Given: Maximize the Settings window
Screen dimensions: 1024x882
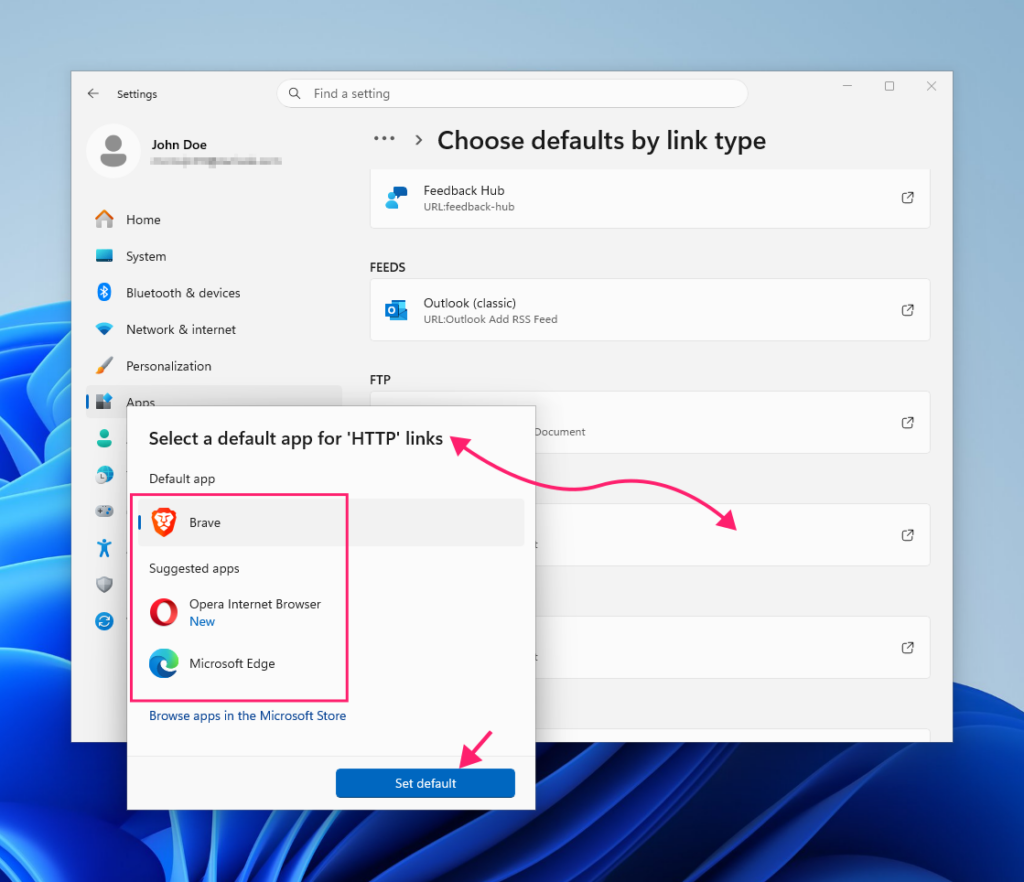Looking at the screenshot, I should click(889, 86).
